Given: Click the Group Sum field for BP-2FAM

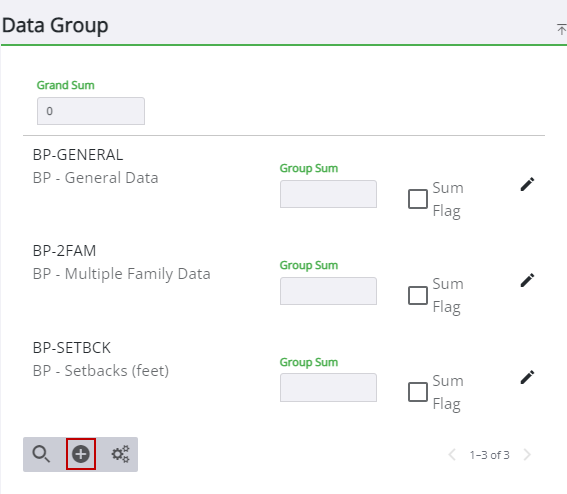Looking at the screenshot, I should (328, 291).
